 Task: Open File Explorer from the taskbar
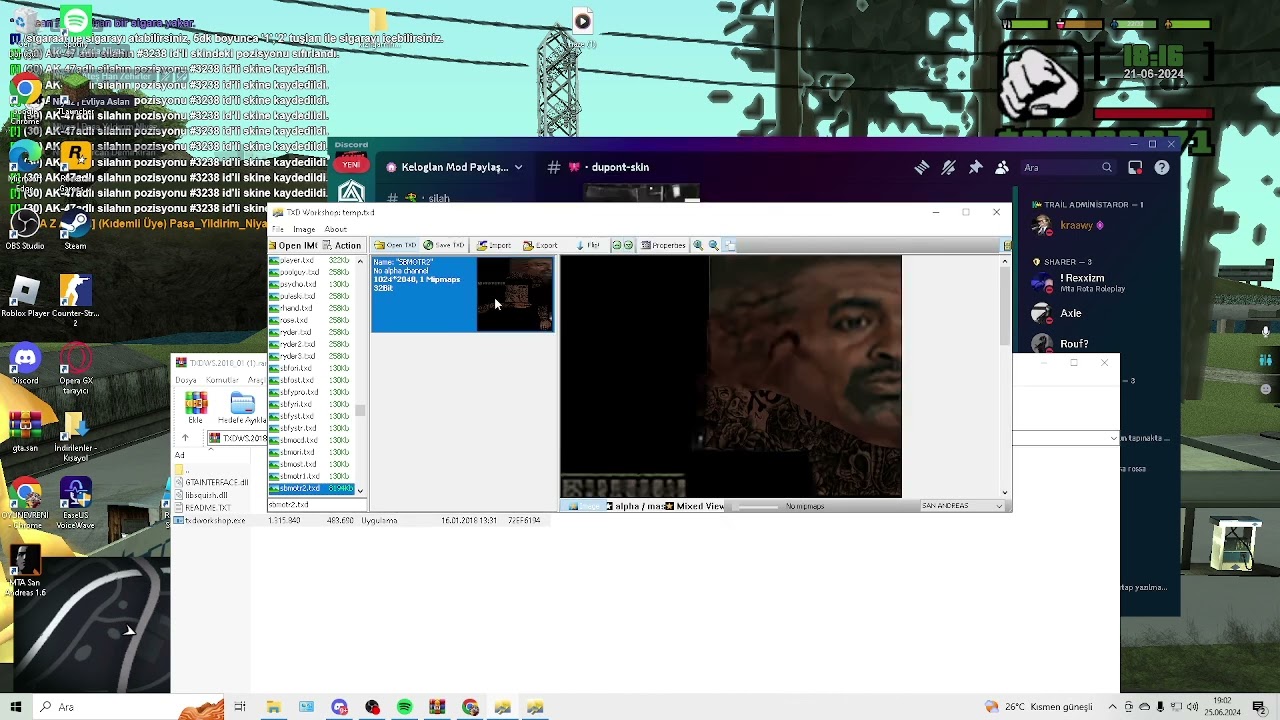[273, 707]
